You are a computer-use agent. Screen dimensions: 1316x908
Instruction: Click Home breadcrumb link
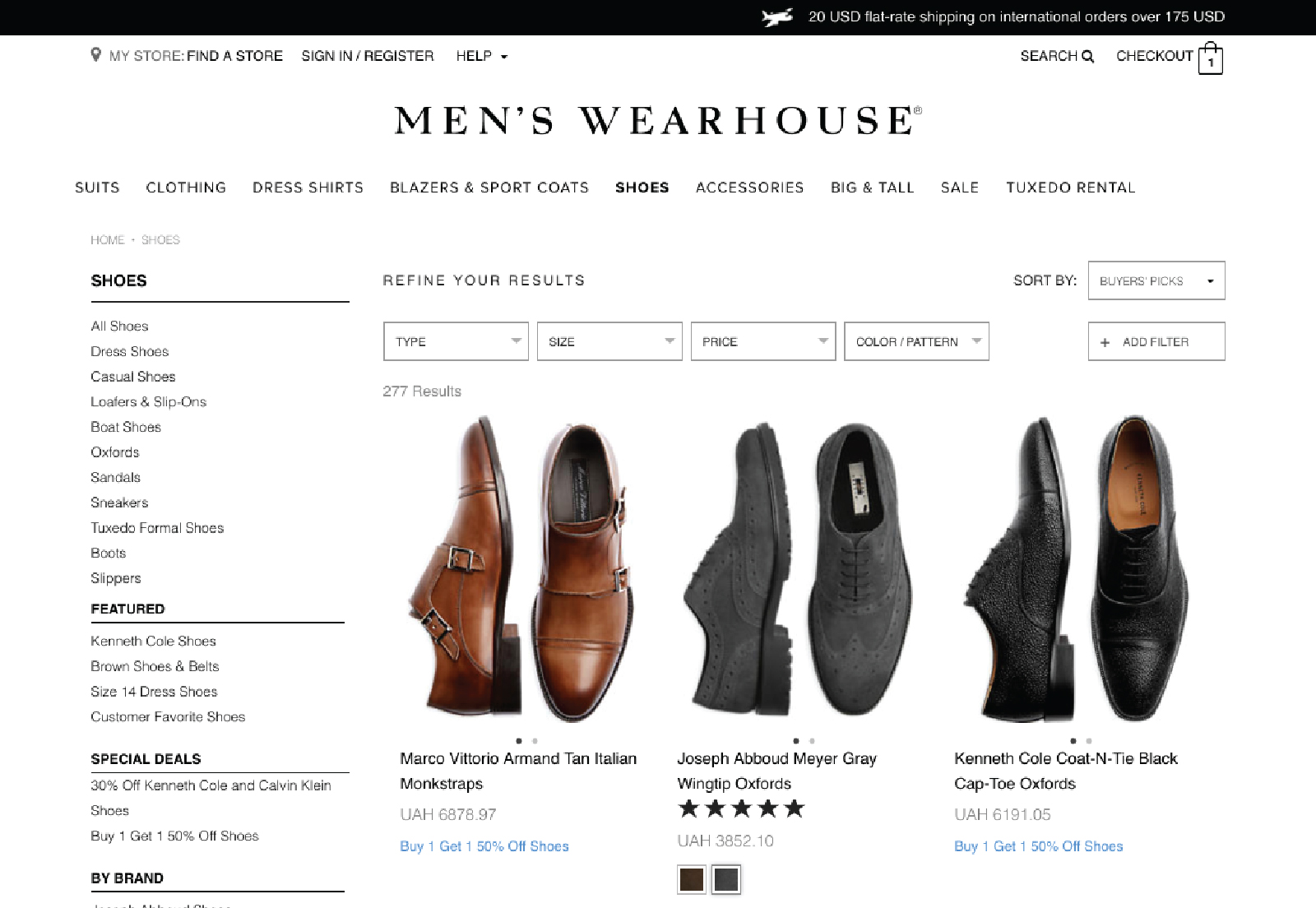tap(108, 240)
